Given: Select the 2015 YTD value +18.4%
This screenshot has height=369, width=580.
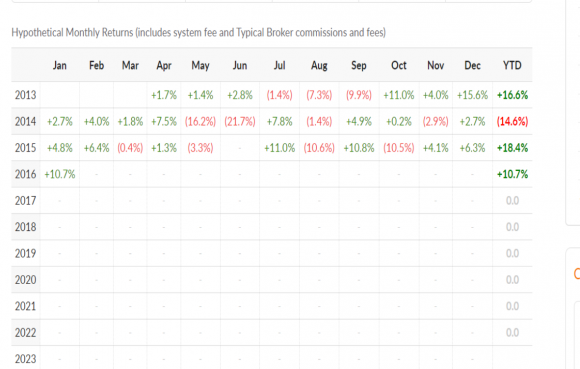Looking at the screenshot, I should tap(512, 148).
